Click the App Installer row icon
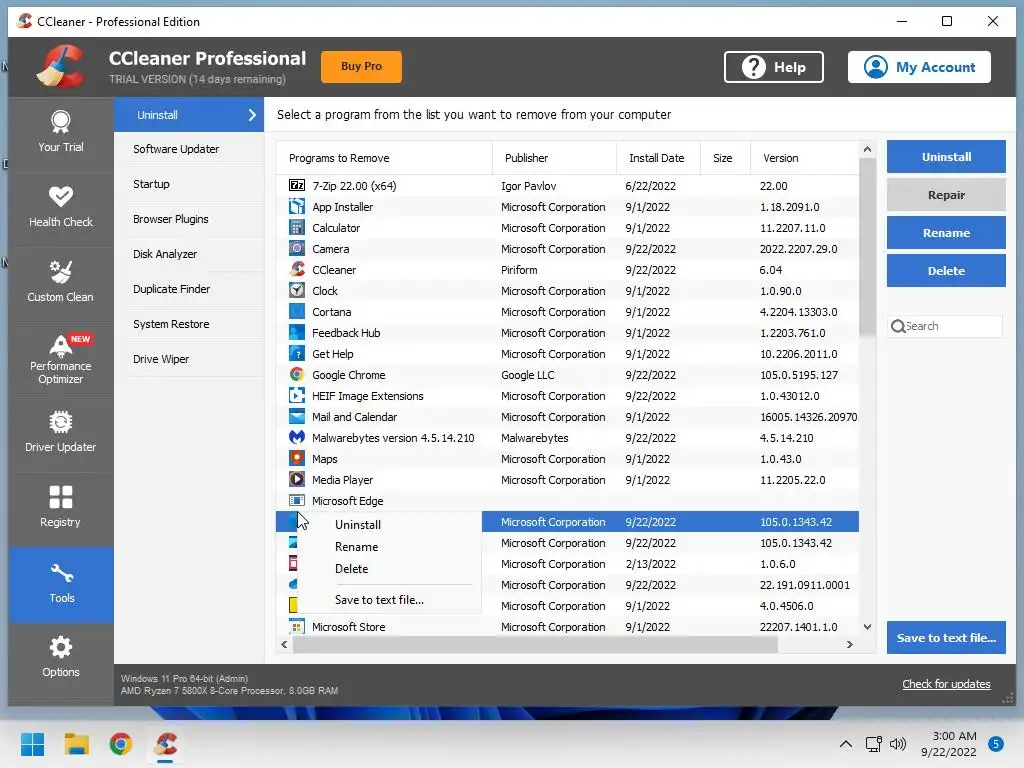Viewport: 1024px width, 768px height. 296,206
